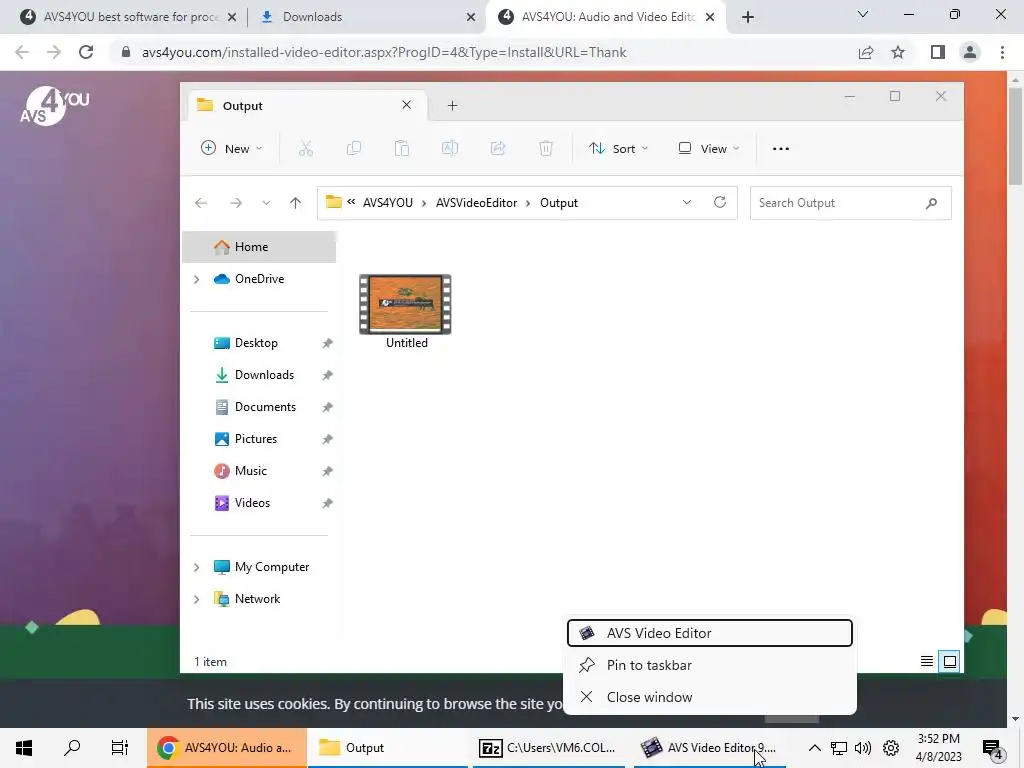The width and height of the screenshot is (1024, 768).
Task: Open the New dropdown in Explorer
Action: (231, 149)
